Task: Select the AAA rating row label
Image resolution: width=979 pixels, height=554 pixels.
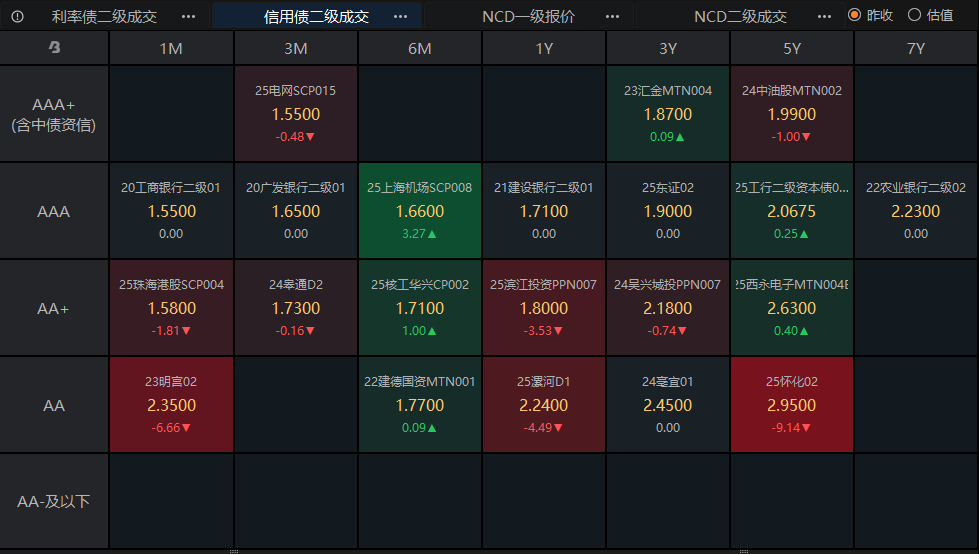Action: click(x=54, y=211)
